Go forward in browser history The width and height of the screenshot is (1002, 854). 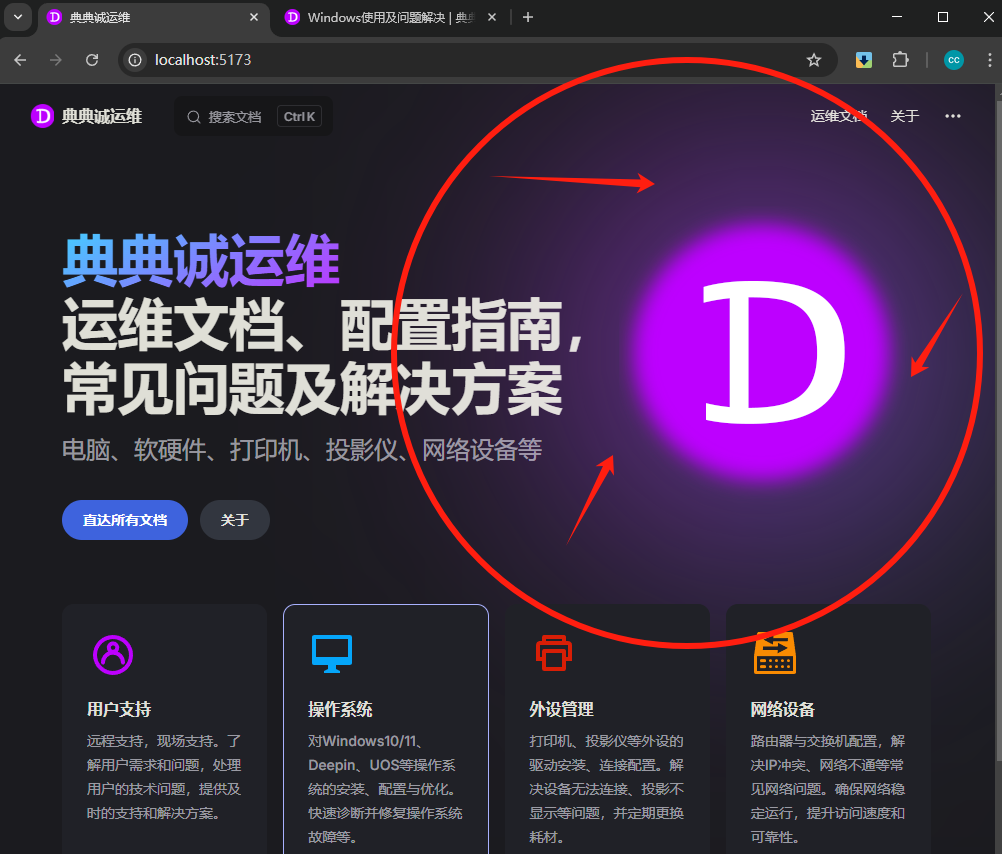tap(56, 60)
